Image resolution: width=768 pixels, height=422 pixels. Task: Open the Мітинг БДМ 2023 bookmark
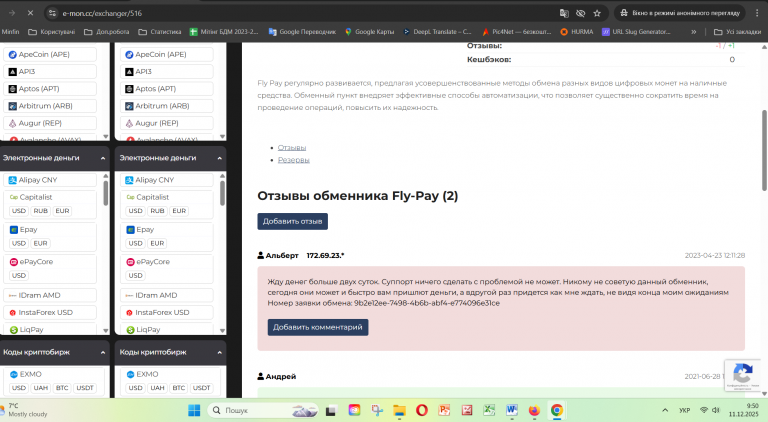[224, 32]
